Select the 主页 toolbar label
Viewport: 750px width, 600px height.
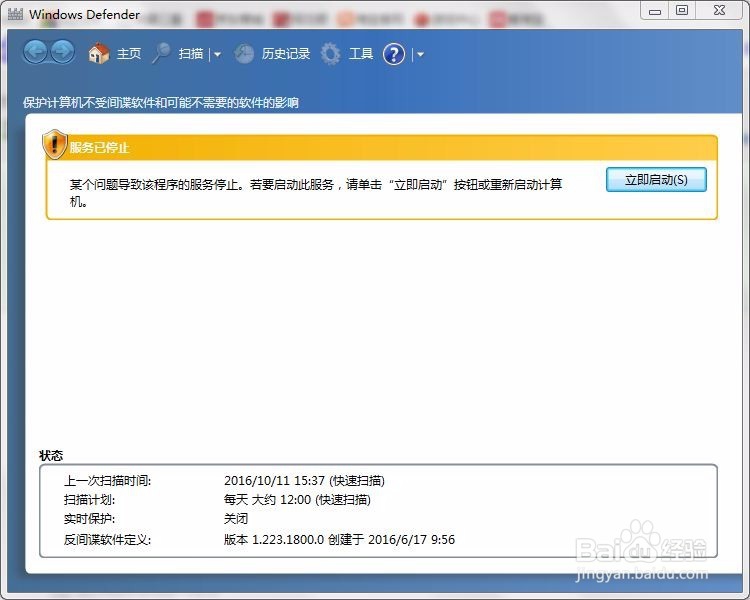click(129, 54)
